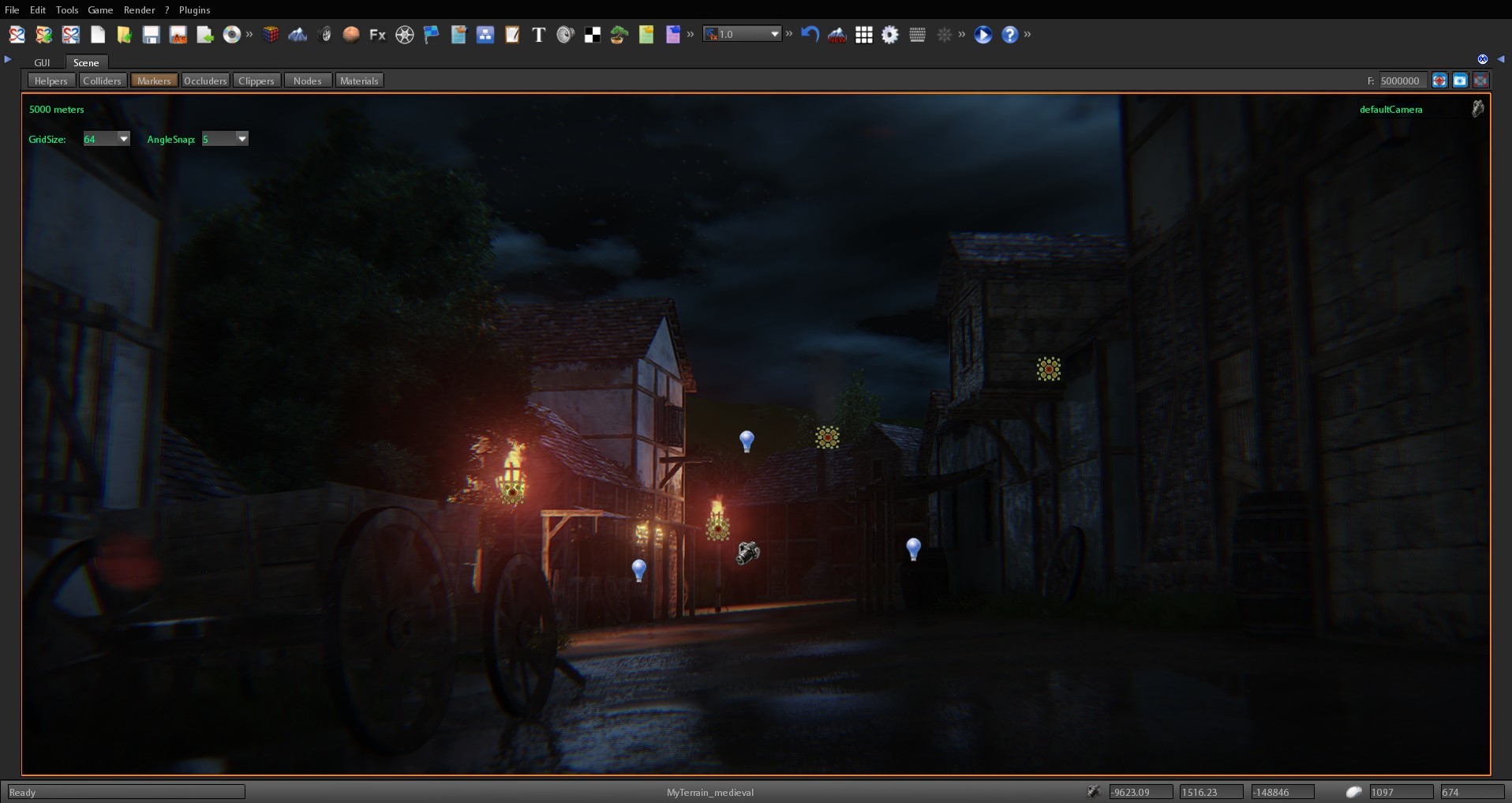Viewport: 1512px width, 803px height.
Task: Open the gear settings icon in the toolbar
Action: tap(890, 35)
